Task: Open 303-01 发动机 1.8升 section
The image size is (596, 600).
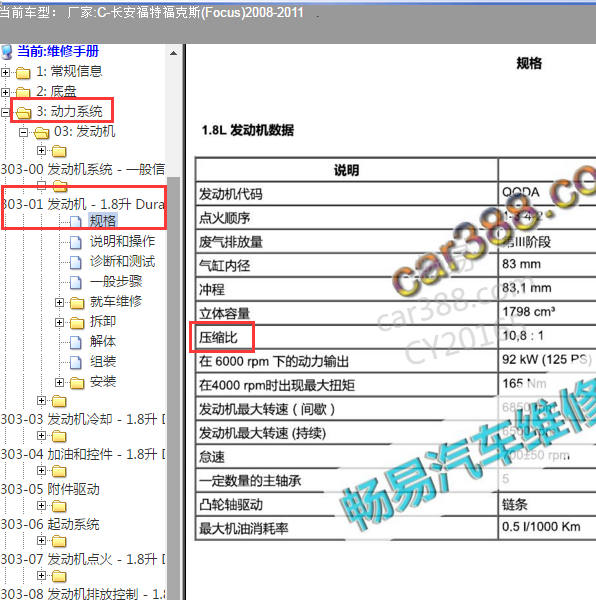Action: click(x=83, y=204)
